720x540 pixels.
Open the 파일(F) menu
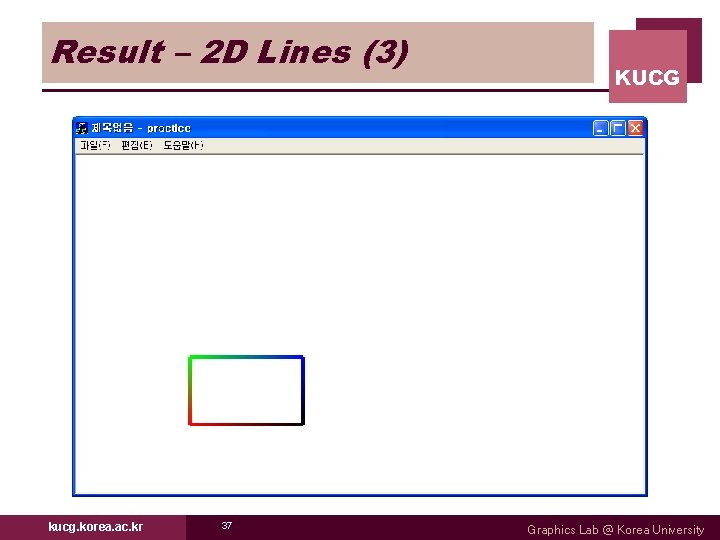[95, 146]
